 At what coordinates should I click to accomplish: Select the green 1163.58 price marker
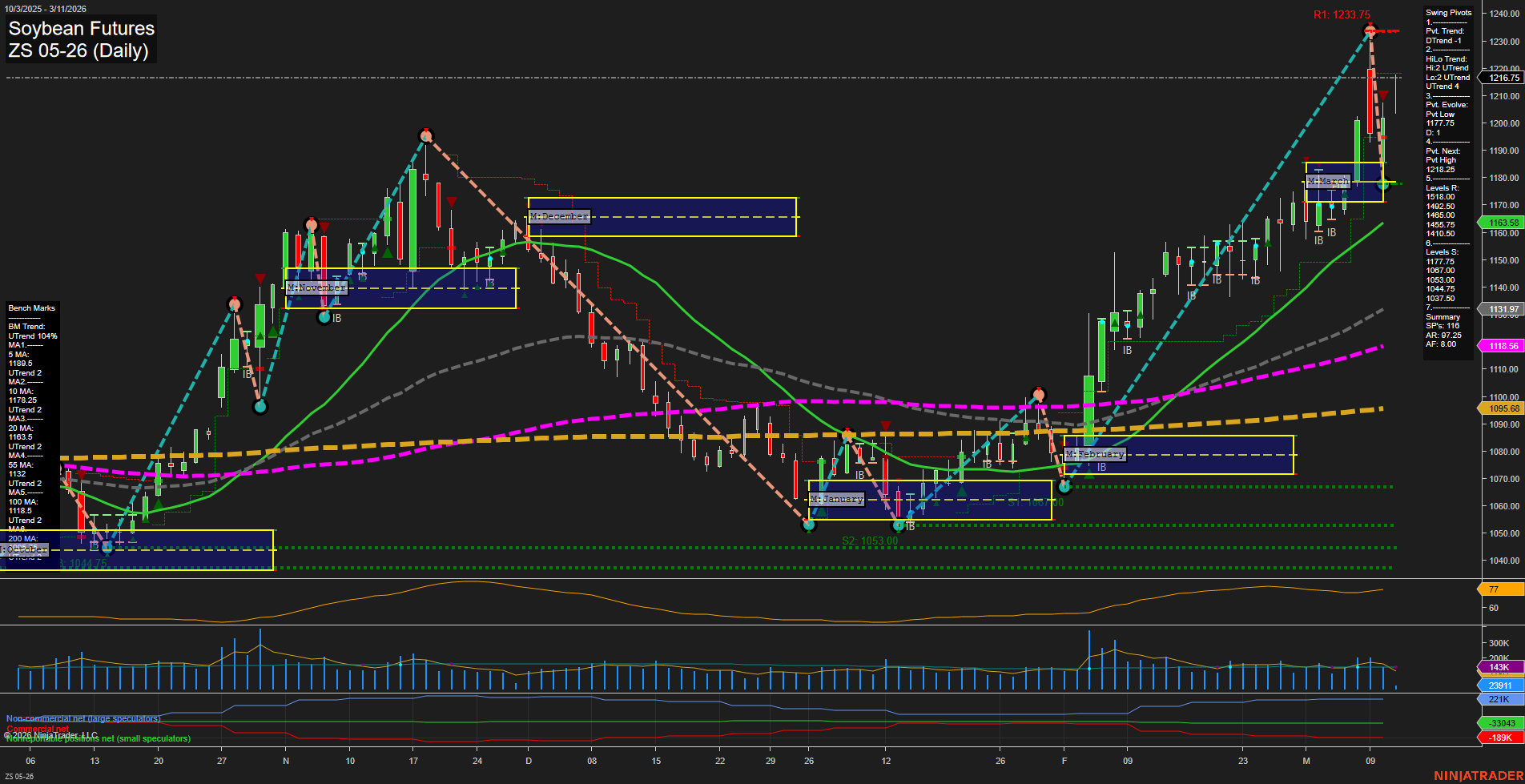pos(1501,223)
